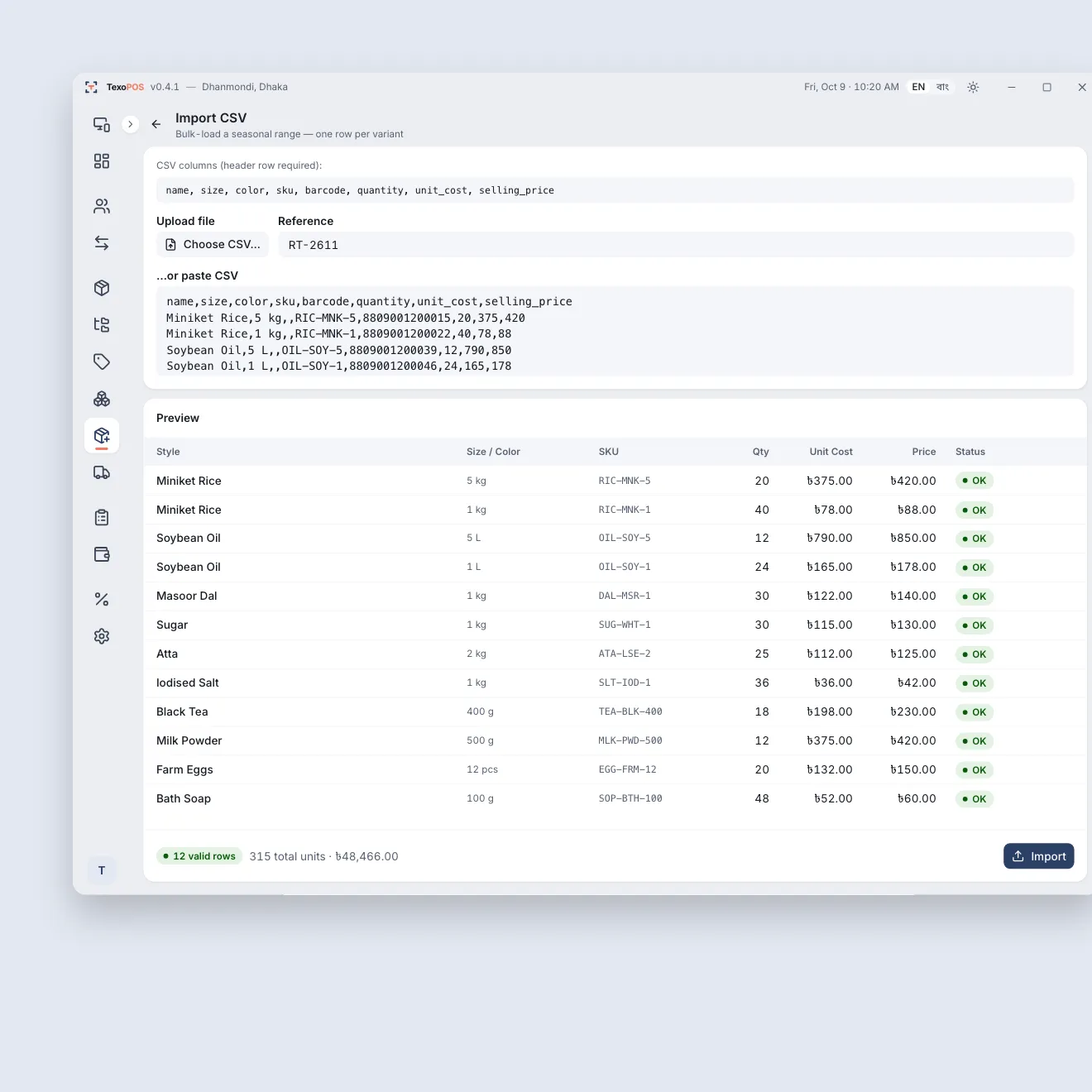
Task: Switch language to EN
Action: click(918, 87)
